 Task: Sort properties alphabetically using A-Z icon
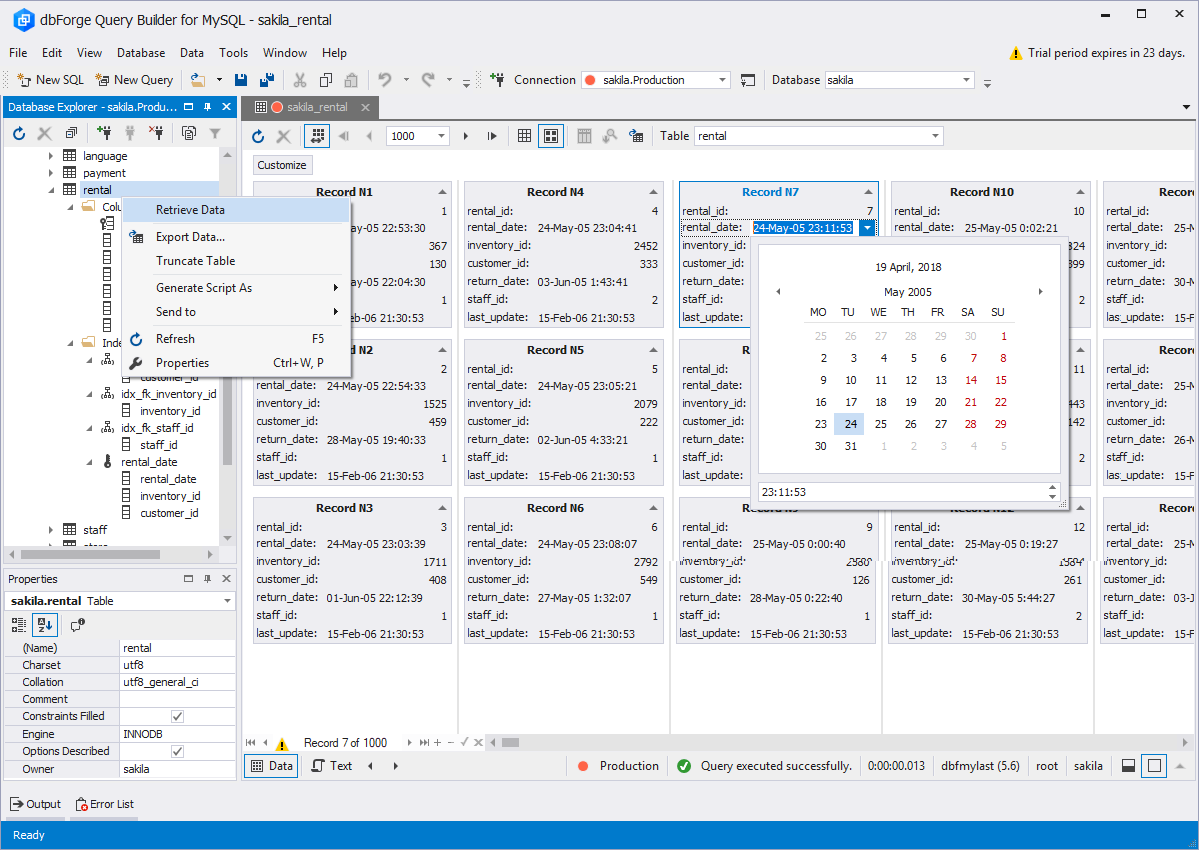coord(45,624)
